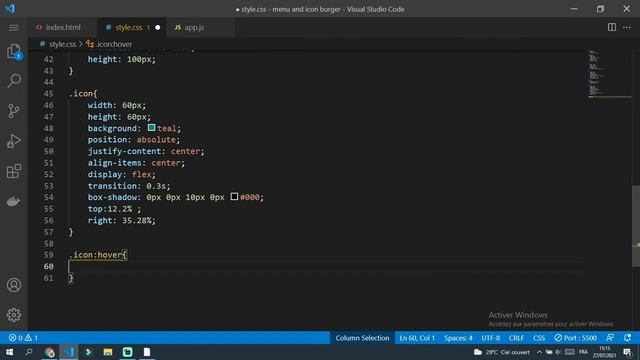Open the Extensions view
This screenshot has width=640, height=360.
point(14,171)
